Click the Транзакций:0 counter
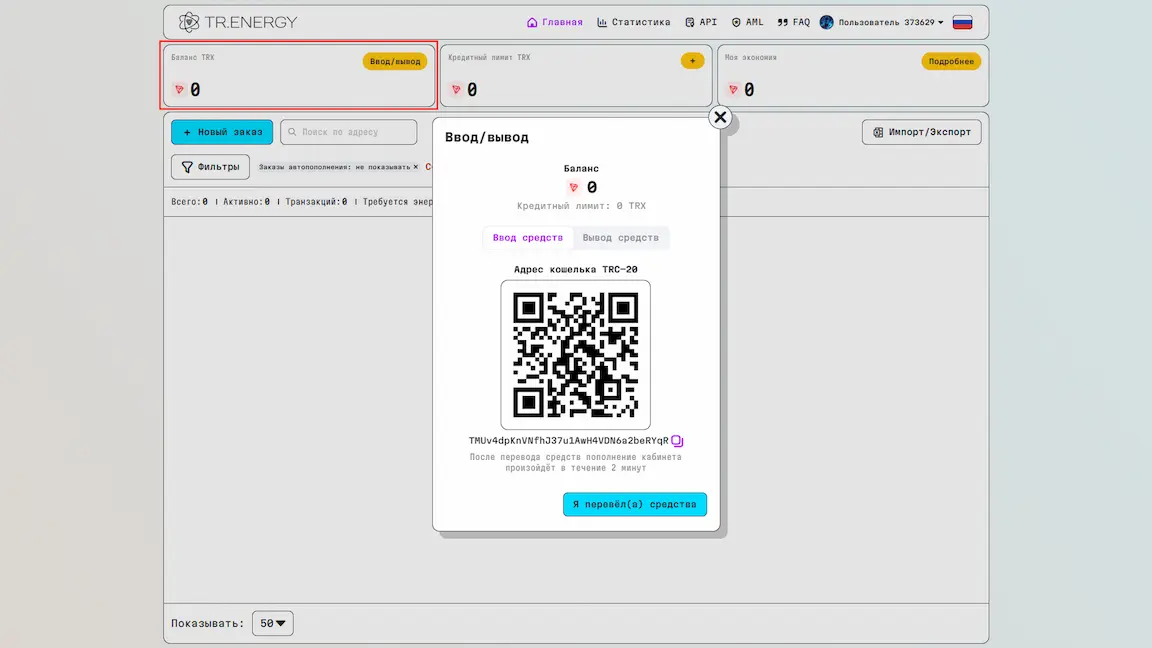Screen dimensions: 1152x648 tap(316, 201)
